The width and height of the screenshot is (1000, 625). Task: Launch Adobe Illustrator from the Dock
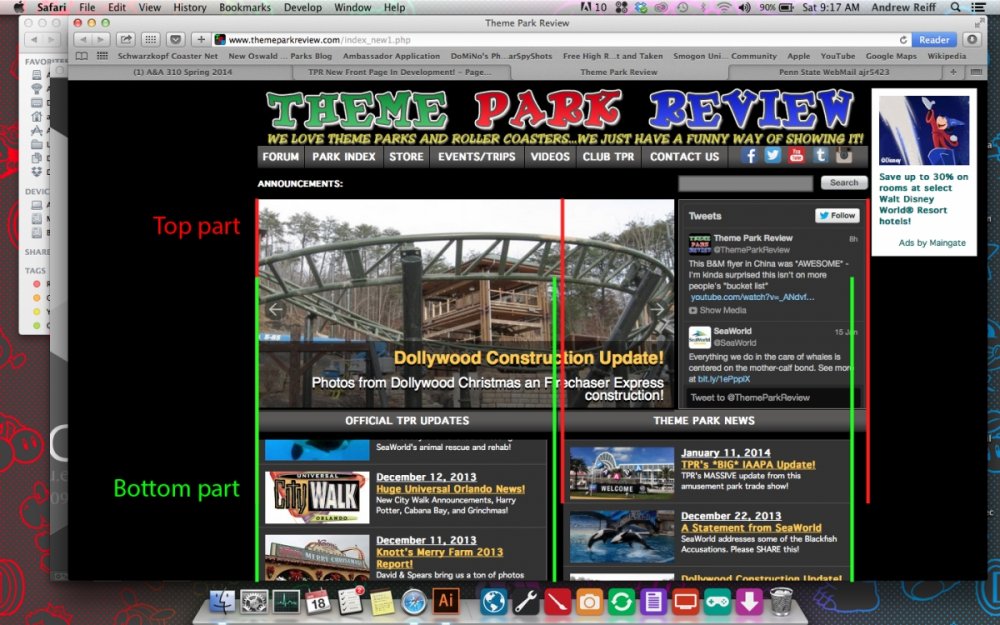point(445,601)
